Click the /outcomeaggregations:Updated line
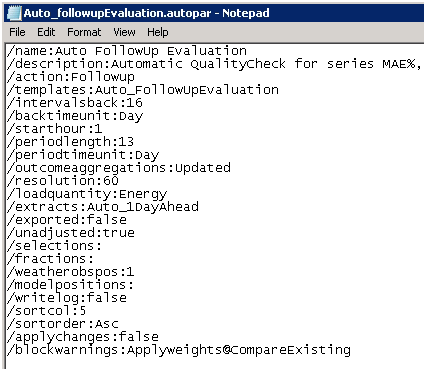 119,168
